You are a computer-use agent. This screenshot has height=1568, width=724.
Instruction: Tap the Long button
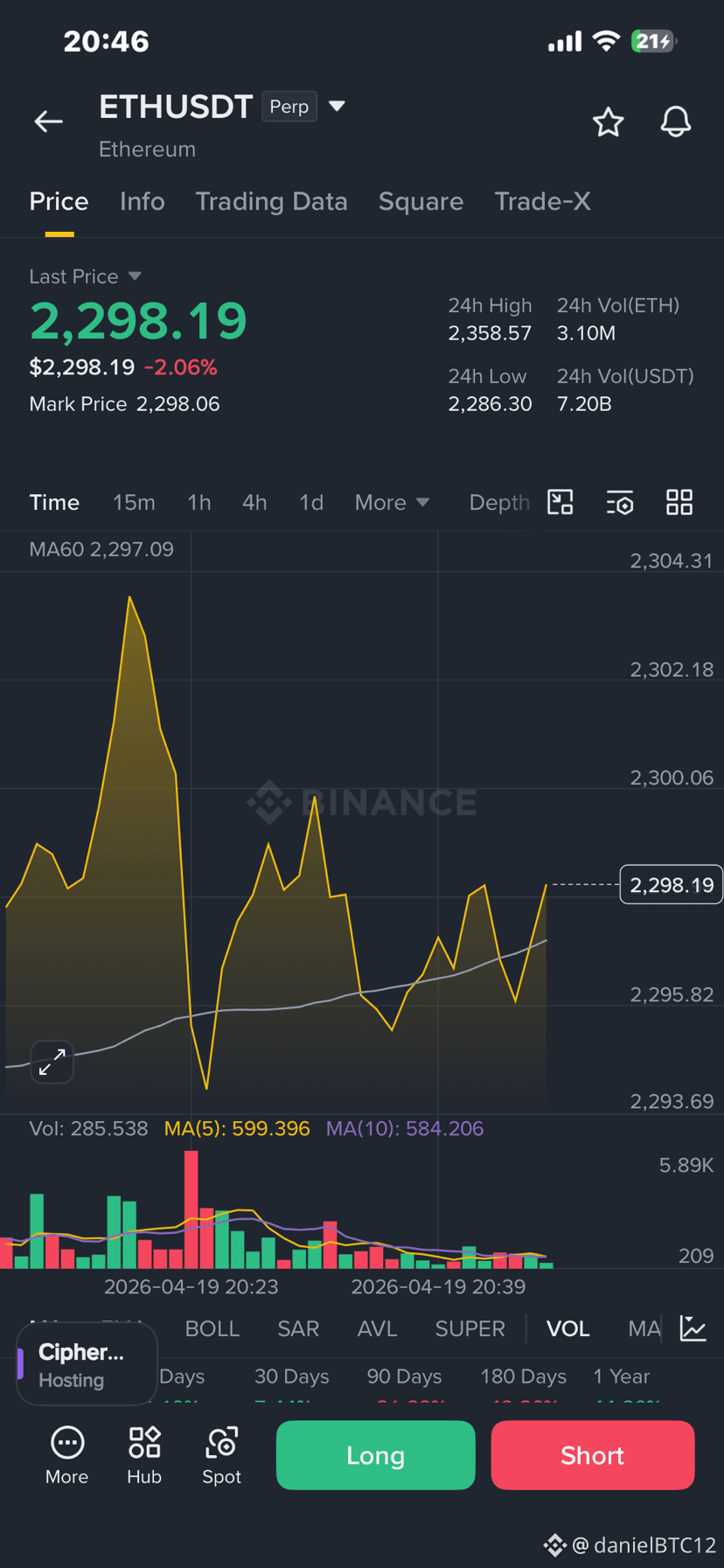coord(376,1455)
